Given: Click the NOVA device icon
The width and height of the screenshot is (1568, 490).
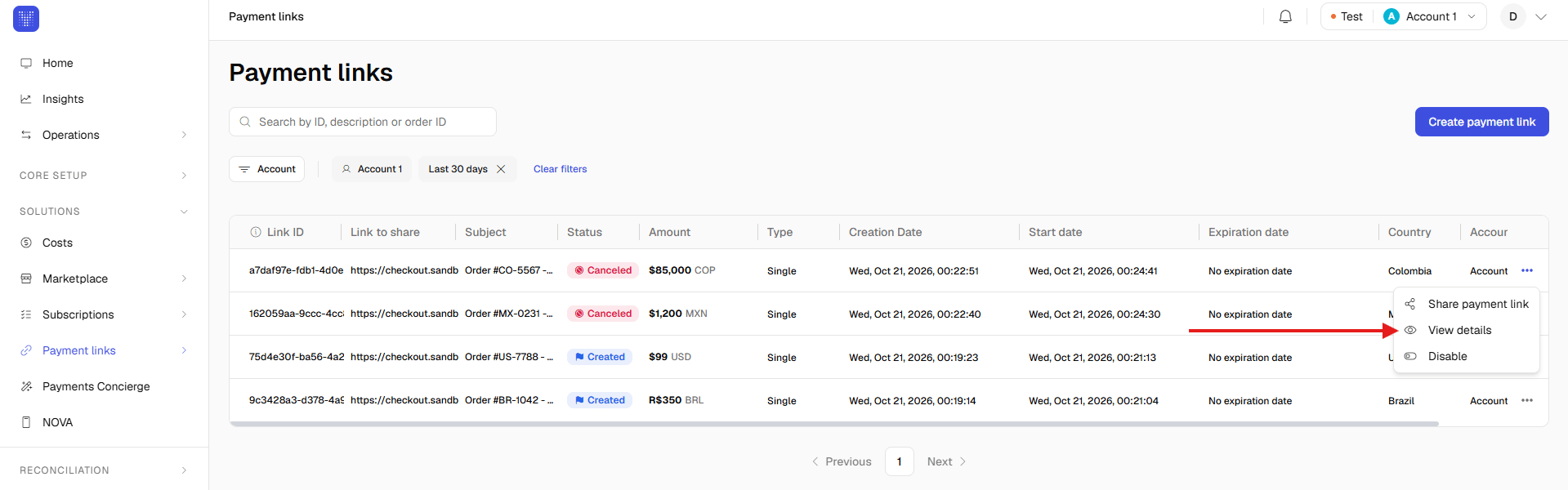Looking at the screenshot, I should click(26, 422).
